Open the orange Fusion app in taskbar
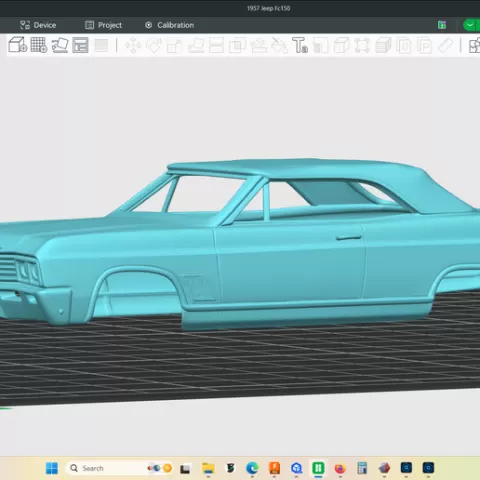 [274, 468]
